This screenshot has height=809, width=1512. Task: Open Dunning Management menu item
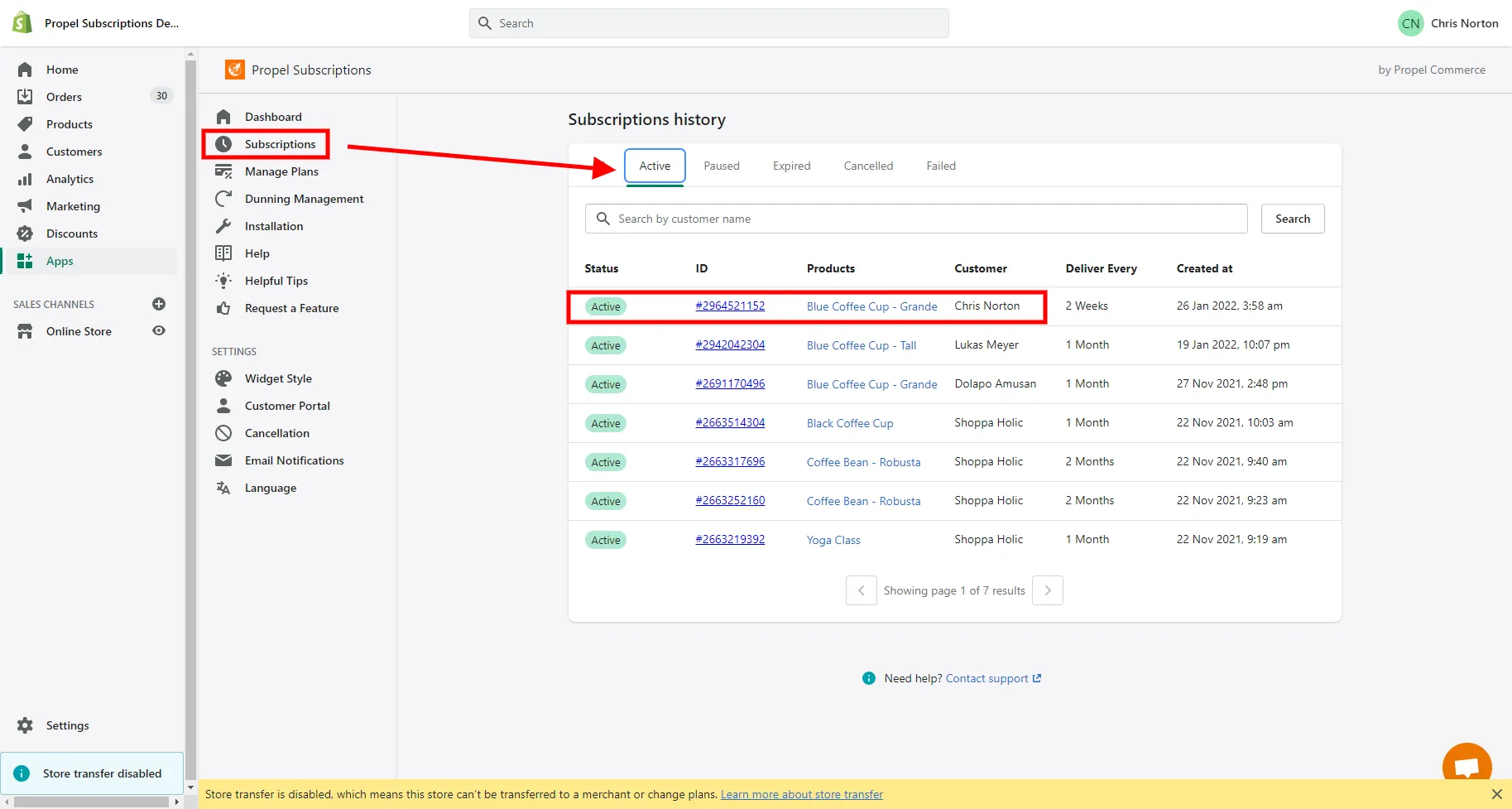pyautogui.click(x=304, y=199)
